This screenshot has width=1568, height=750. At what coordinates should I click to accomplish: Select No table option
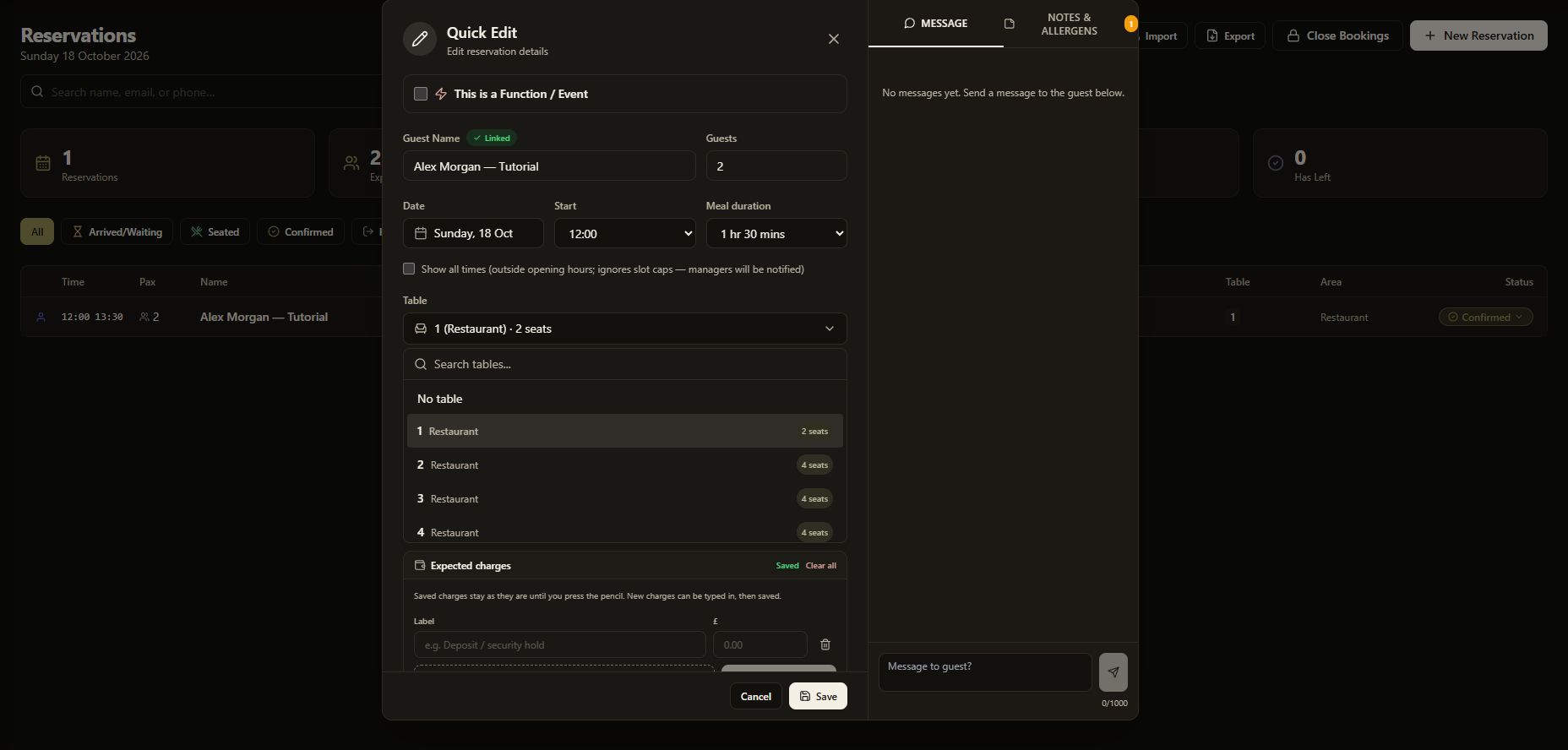pos(625,399)
